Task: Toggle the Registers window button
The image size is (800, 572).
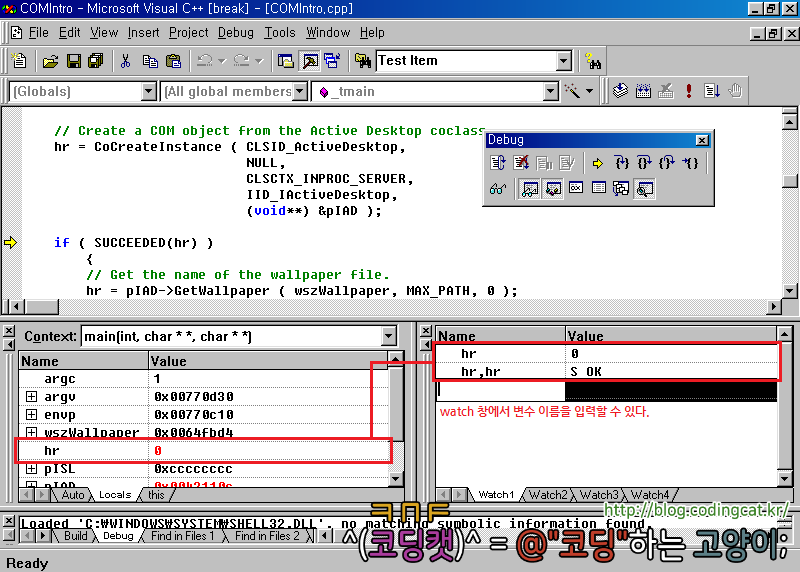Action: pyautogui.click(x=576, y=188)
